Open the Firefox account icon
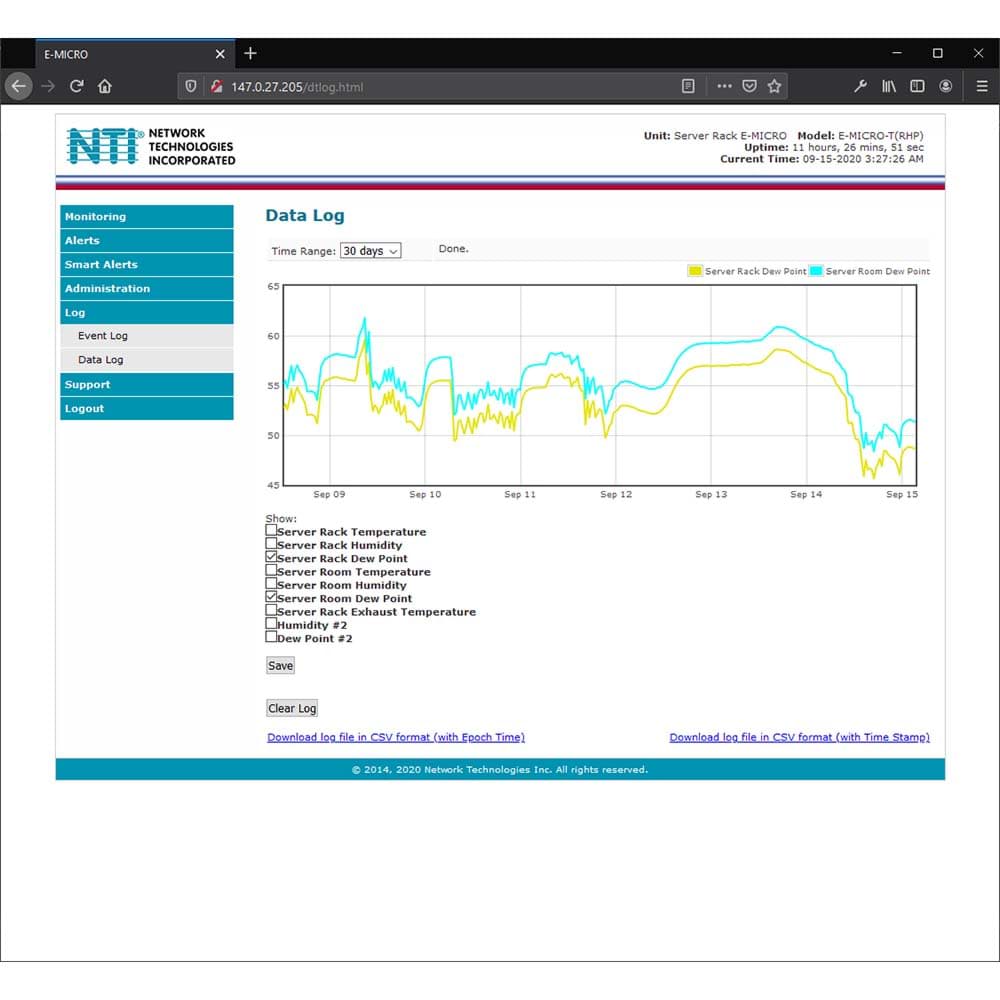 tap(946, 86)
